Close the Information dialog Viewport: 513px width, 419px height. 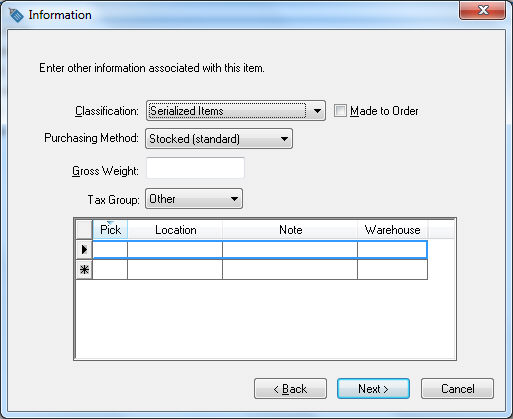point(482,10)
